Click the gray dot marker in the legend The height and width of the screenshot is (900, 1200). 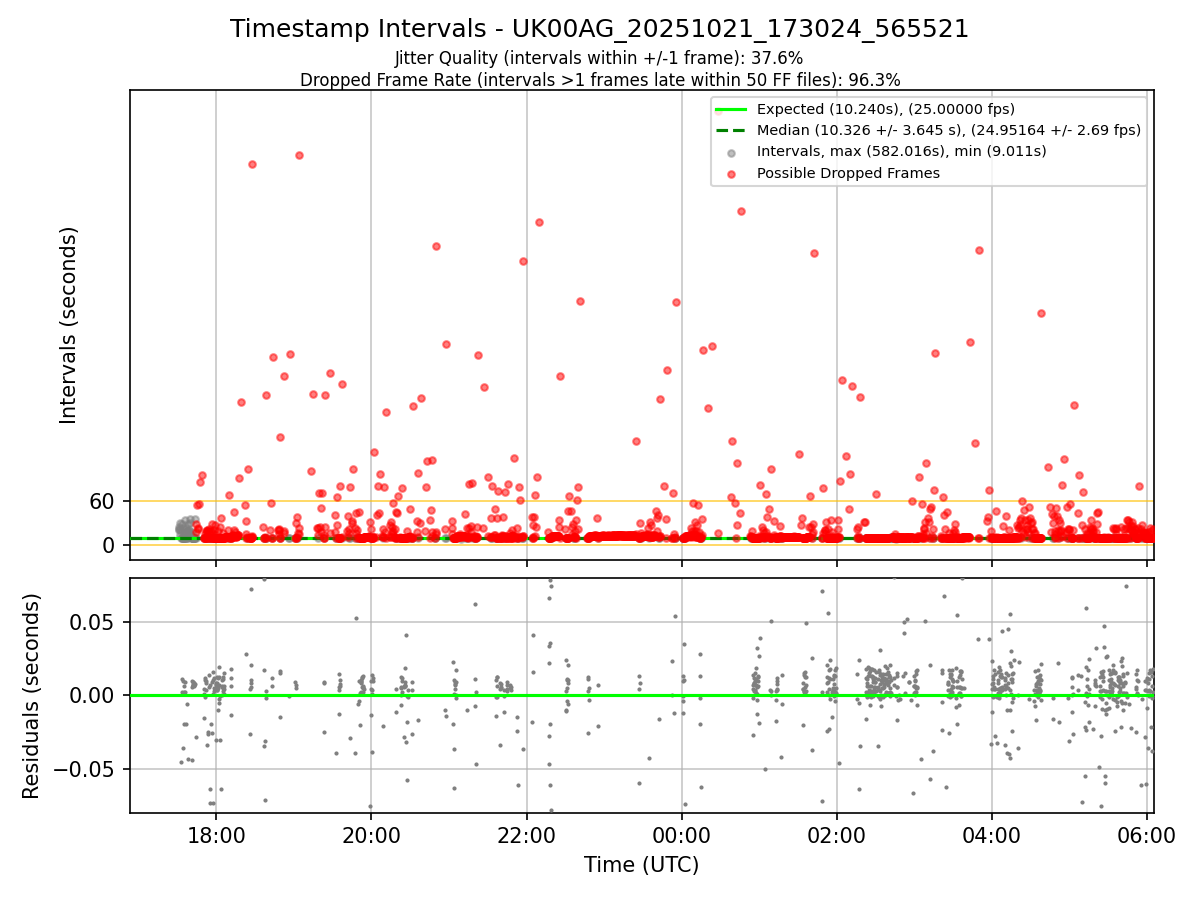(x=732, y=152)
